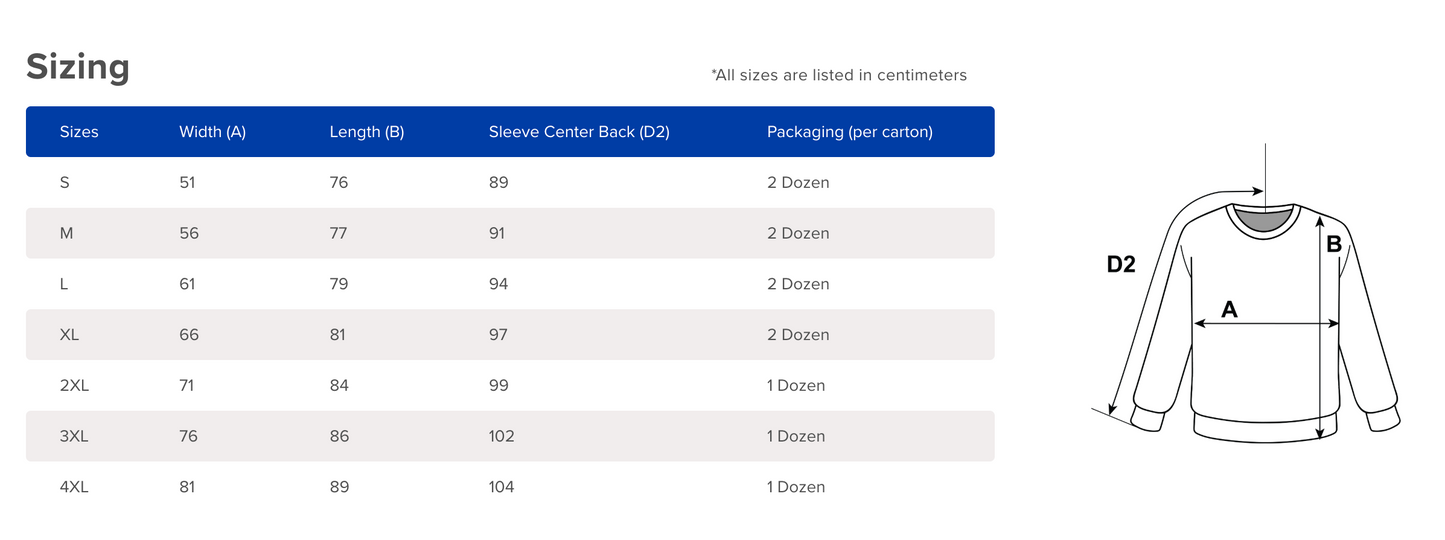Select the S size row label

click(x=65, y=183)
